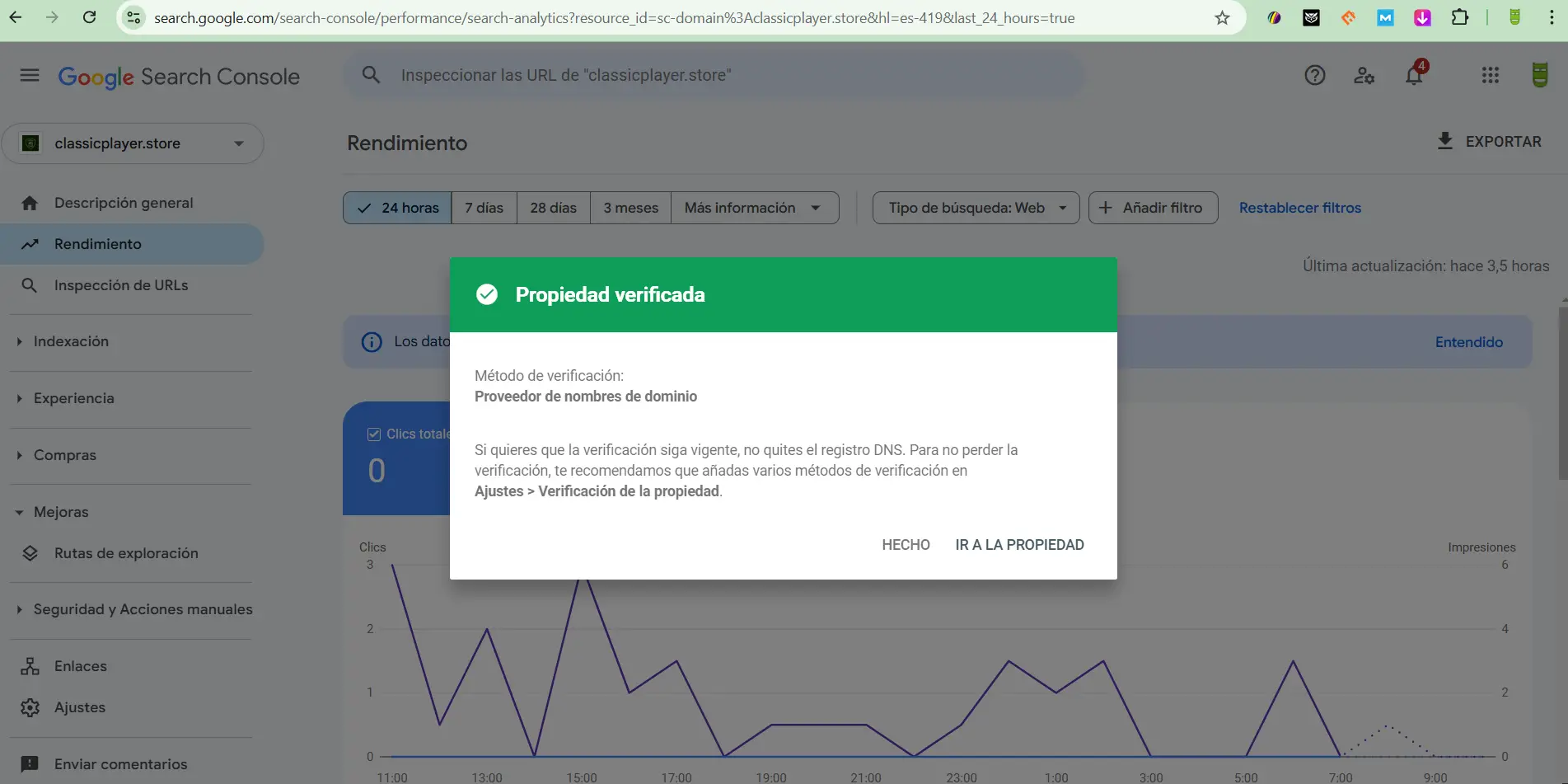The height and width of the screenshot is (784, 1568).
Task: Click HECHO in the verification dialog
Action: click(906, 545)
